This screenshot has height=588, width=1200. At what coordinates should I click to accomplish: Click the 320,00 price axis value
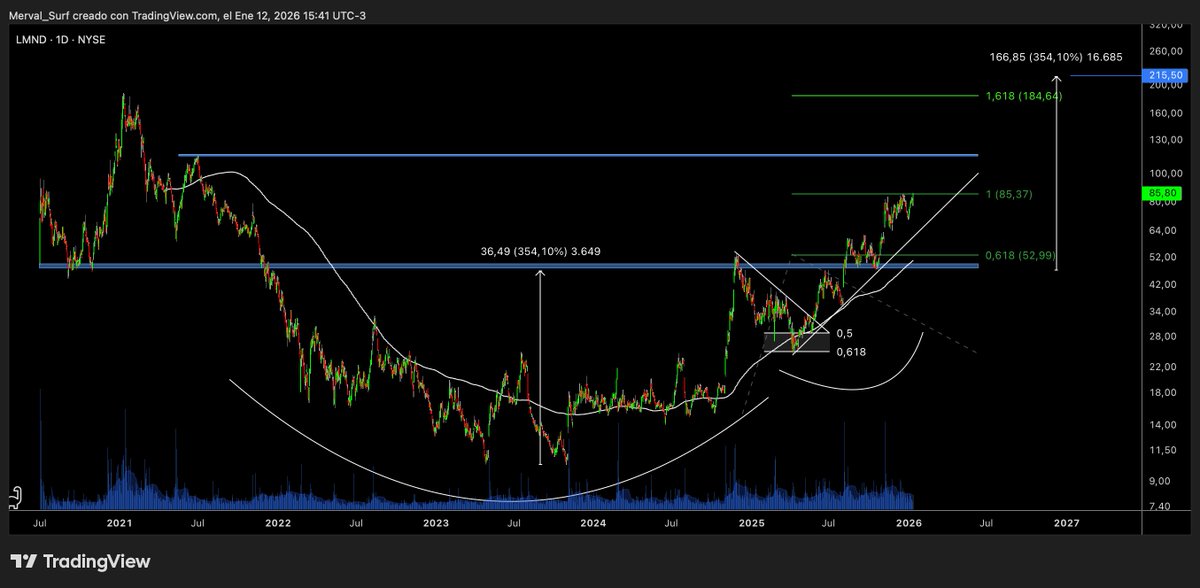coord(1166,24)
